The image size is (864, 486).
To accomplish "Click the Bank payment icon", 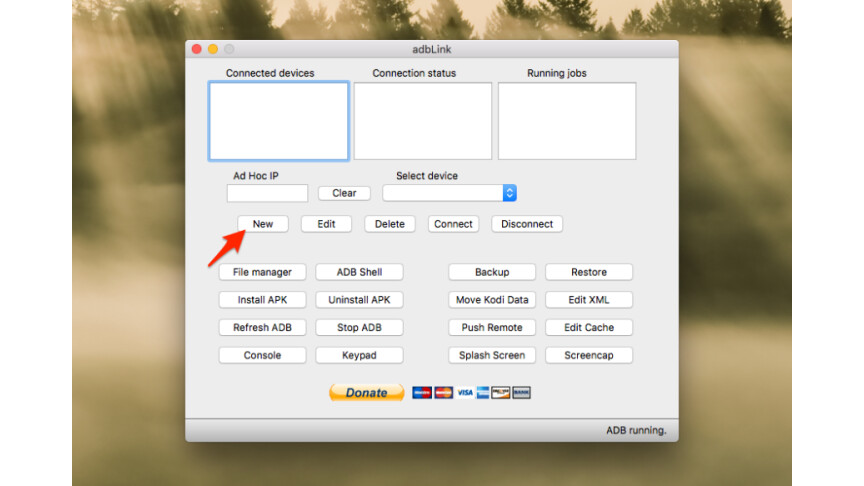I will point(521,392).
